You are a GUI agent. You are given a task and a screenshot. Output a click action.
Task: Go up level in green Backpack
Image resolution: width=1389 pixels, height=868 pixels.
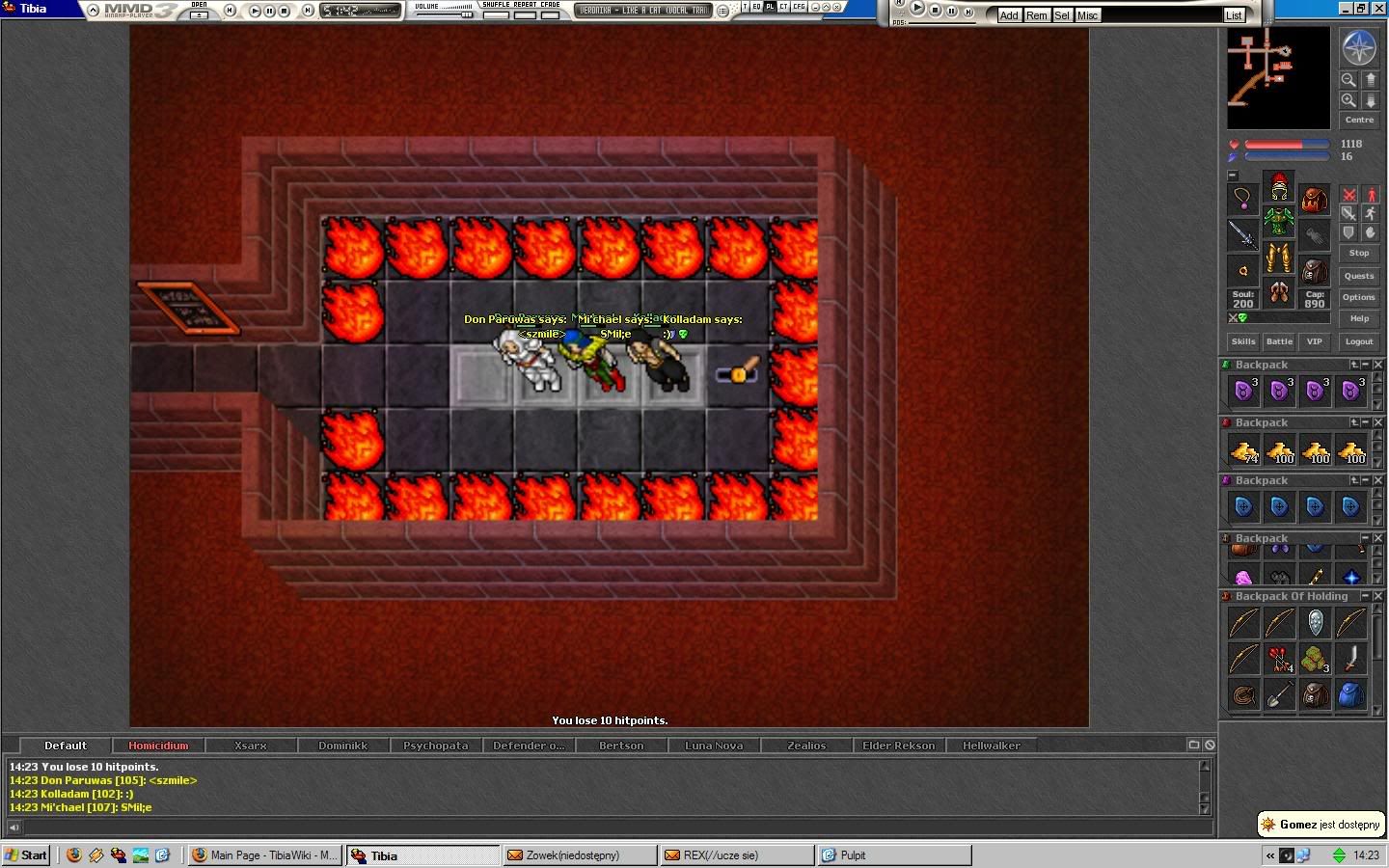click(x=1355, y=365)
